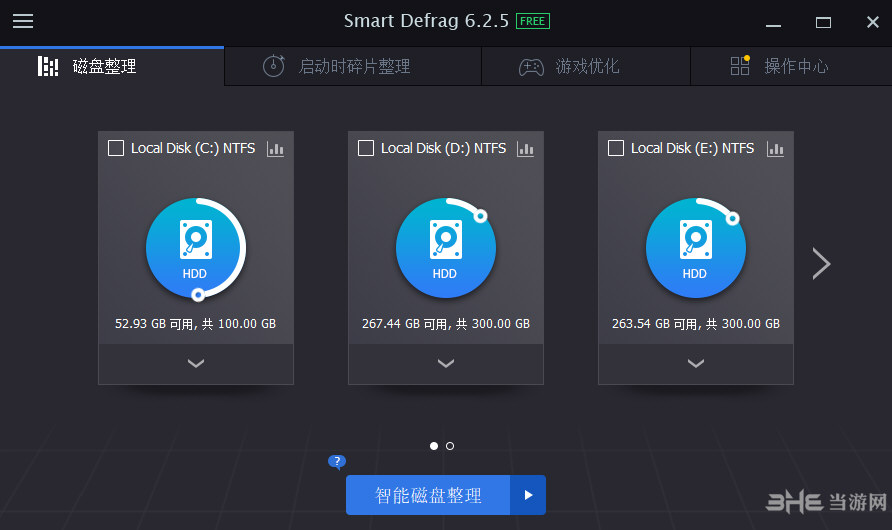Click the usage ring handle on disk E:
This screenshot has height=530, width=892.
(x=733, y=218)
